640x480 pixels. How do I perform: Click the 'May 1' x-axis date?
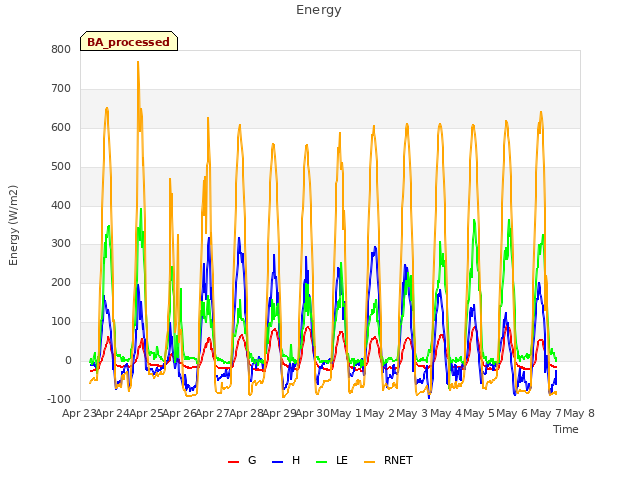[346, 413]
